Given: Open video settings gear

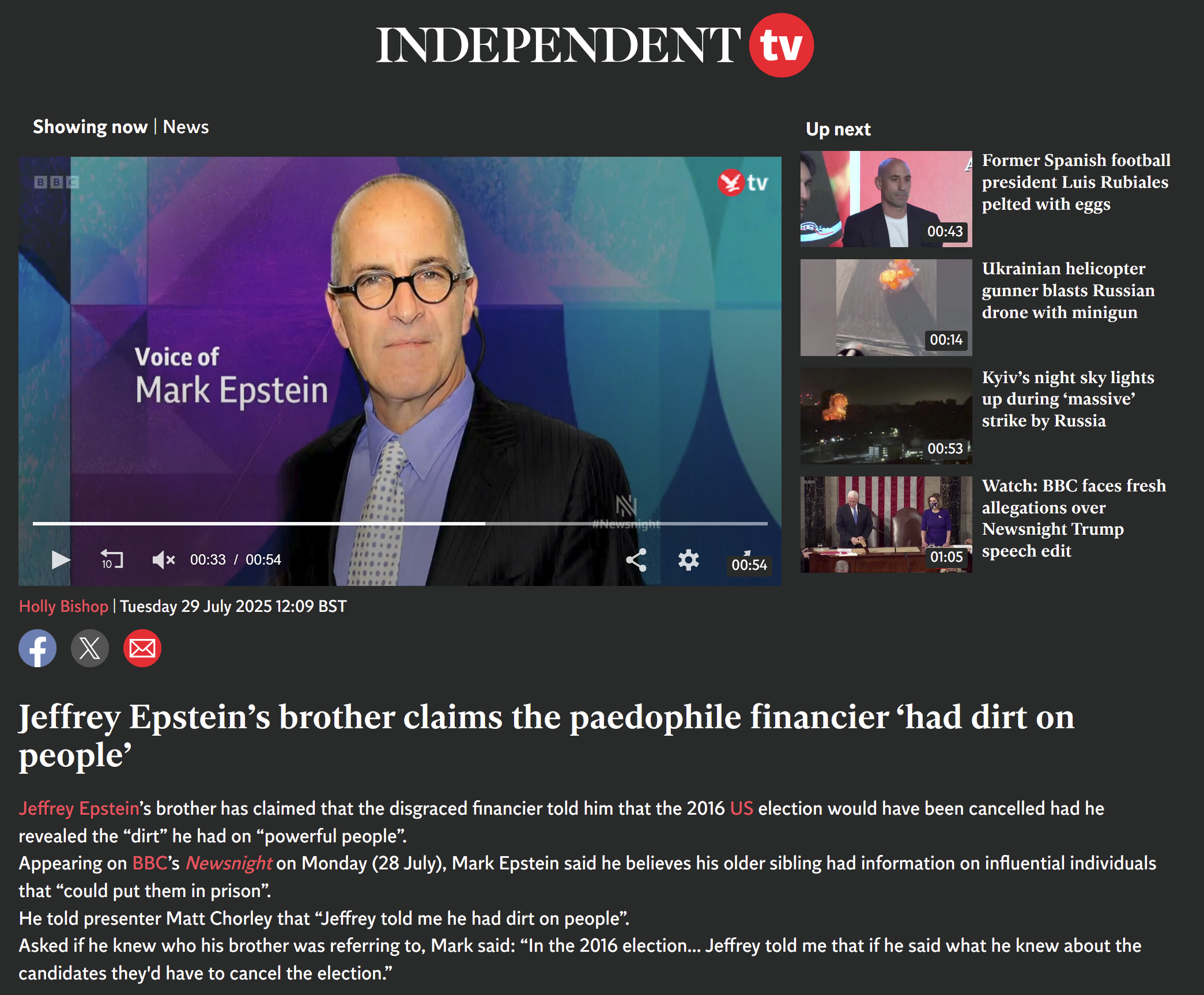Looking at the screenshot, I should click(688, 559).
